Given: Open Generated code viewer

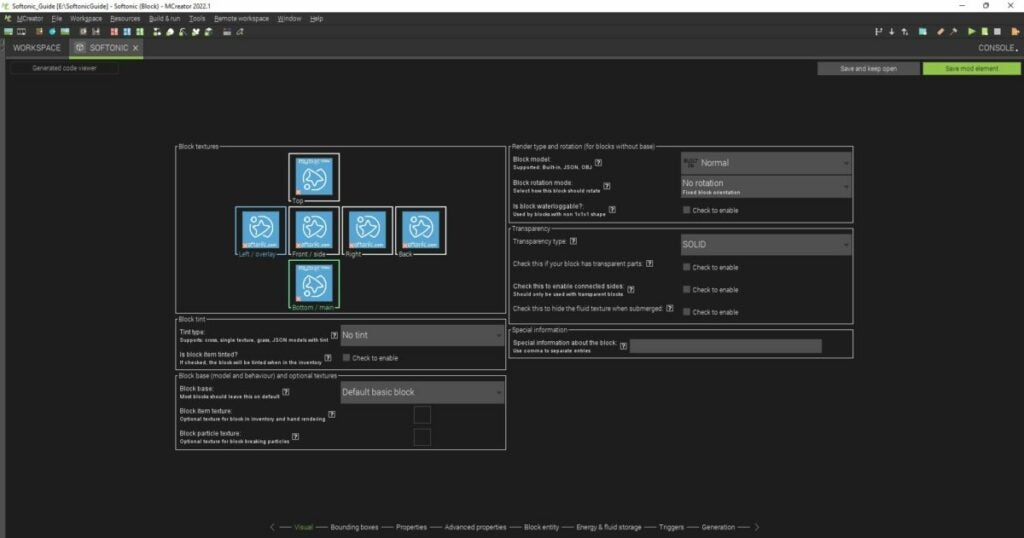Looking at the screenshot, I should point(64,68).
